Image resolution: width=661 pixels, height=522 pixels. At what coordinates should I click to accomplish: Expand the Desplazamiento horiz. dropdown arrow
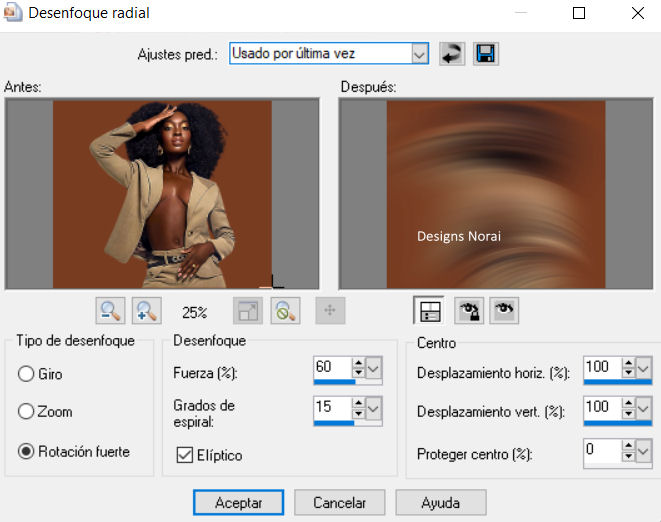(x=643, y=369)
